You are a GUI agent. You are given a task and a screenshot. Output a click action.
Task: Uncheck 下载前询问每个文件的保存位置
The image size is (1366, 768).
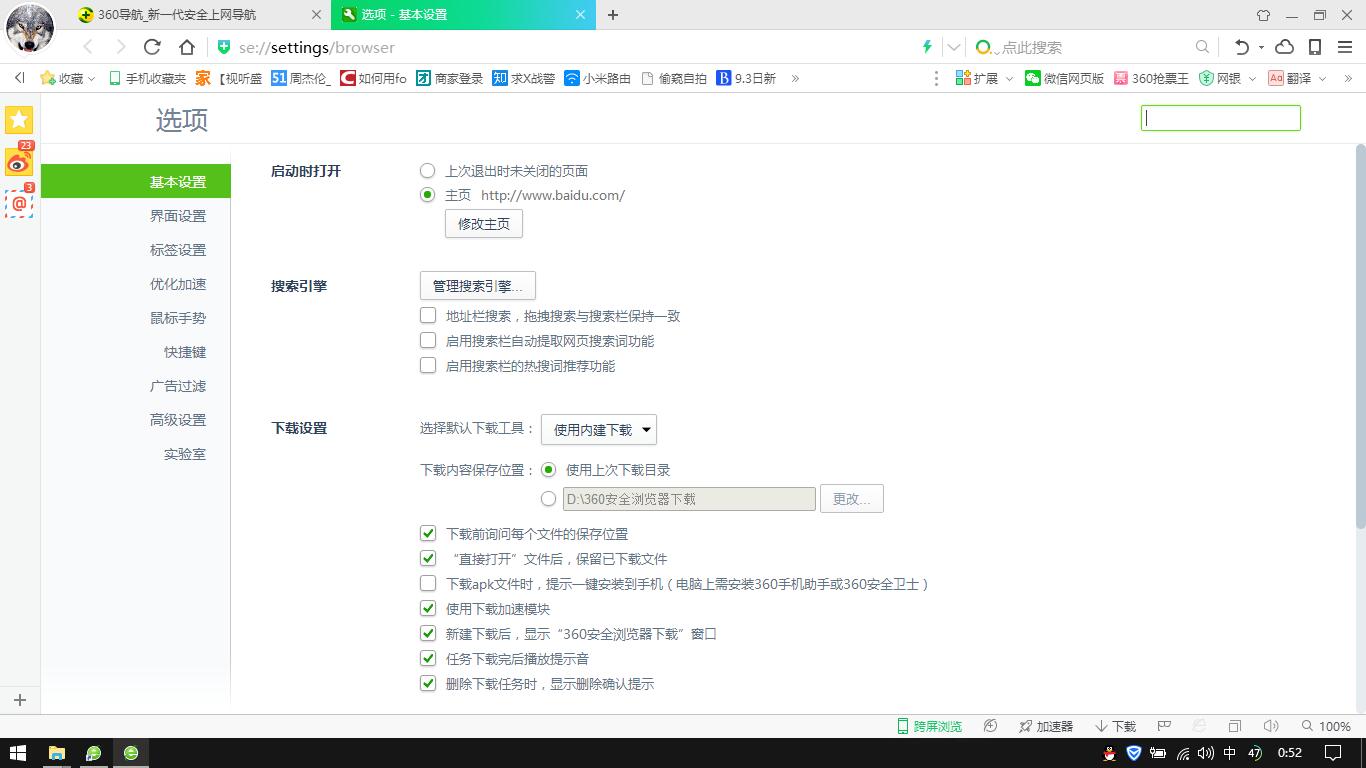click(x=428, y=534)
